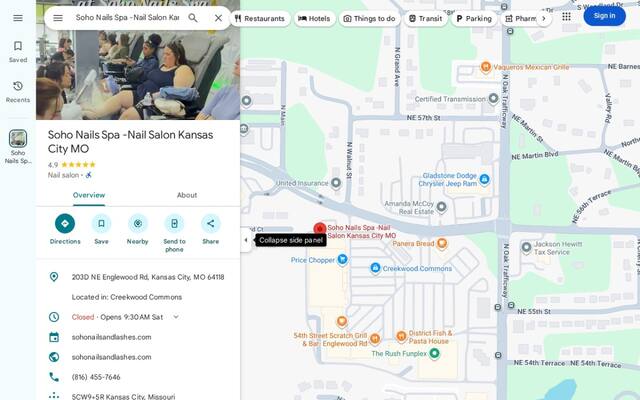640x400 pixels.
Task: Filter by Pharmacies chip
Action: point(520,18)
